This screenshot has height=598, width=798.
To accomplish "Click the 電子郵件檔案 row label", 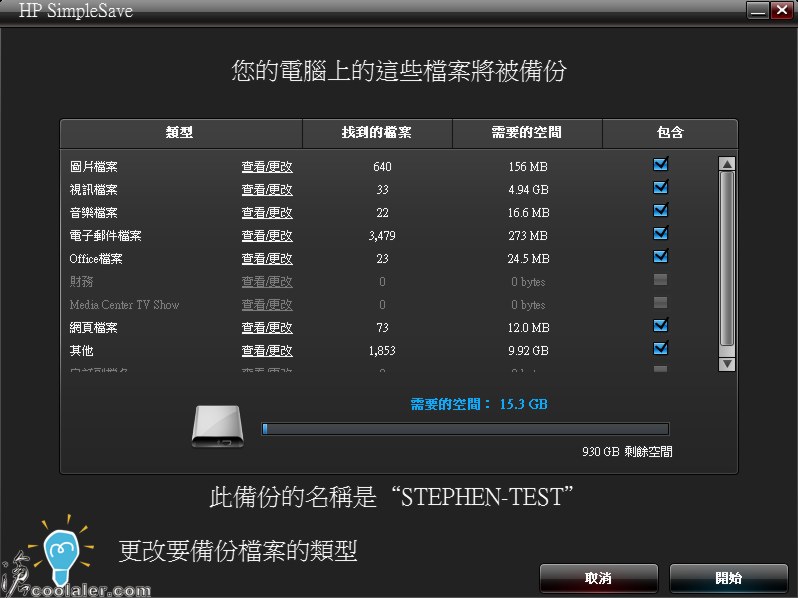I will [105, 236].
